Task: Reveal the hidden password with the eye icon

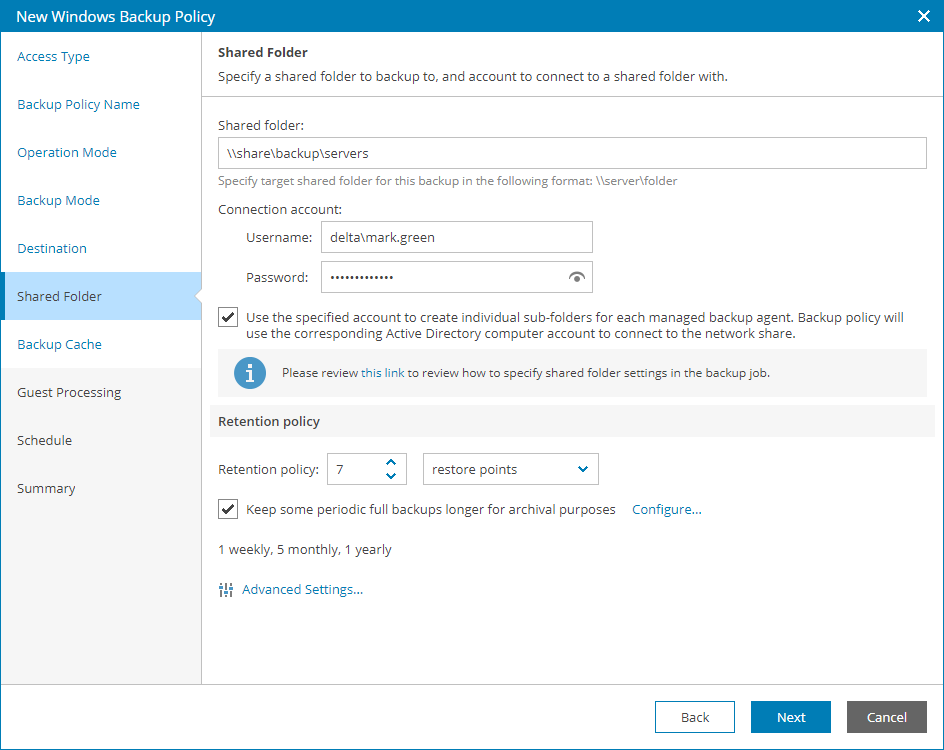Action: 577,277
